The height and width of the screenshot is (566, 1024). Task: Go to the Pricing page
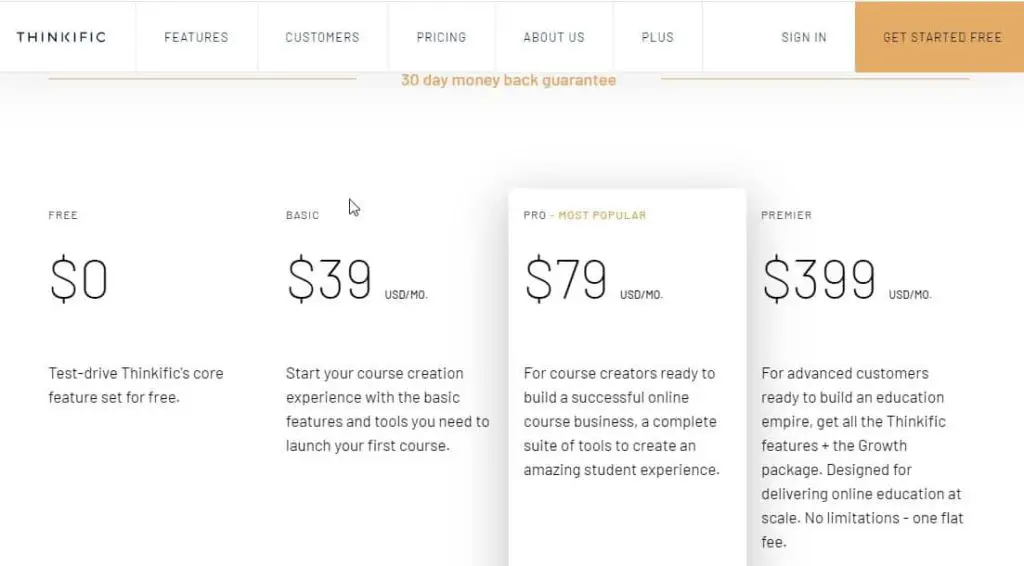tap(441, 37)
